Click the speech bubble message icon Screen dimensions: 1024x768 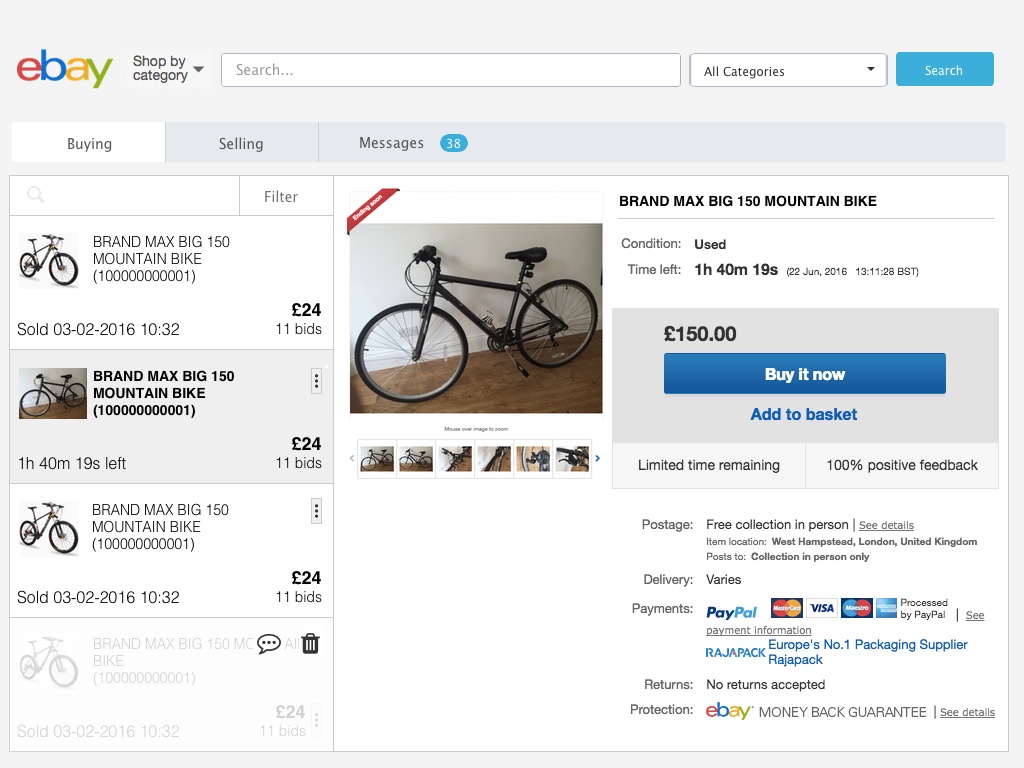pyautogui.click(x=269, y=644)
